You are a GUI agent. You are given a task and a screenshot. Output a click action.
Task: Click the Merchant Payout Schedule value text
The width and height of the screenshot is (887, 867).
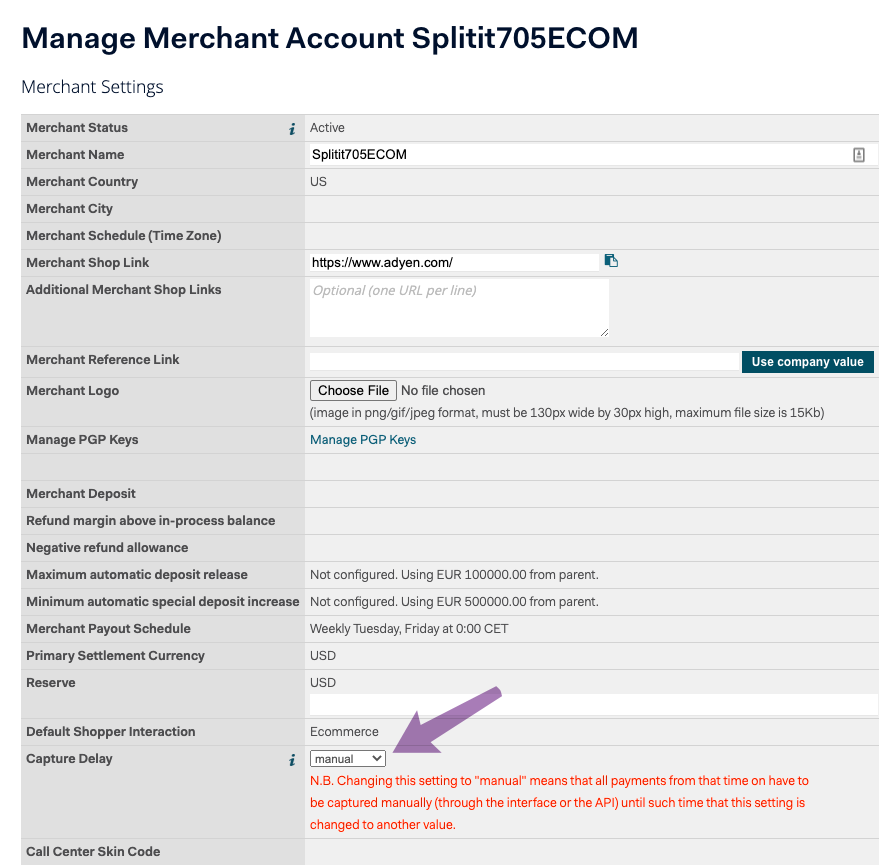coord(409,629)
